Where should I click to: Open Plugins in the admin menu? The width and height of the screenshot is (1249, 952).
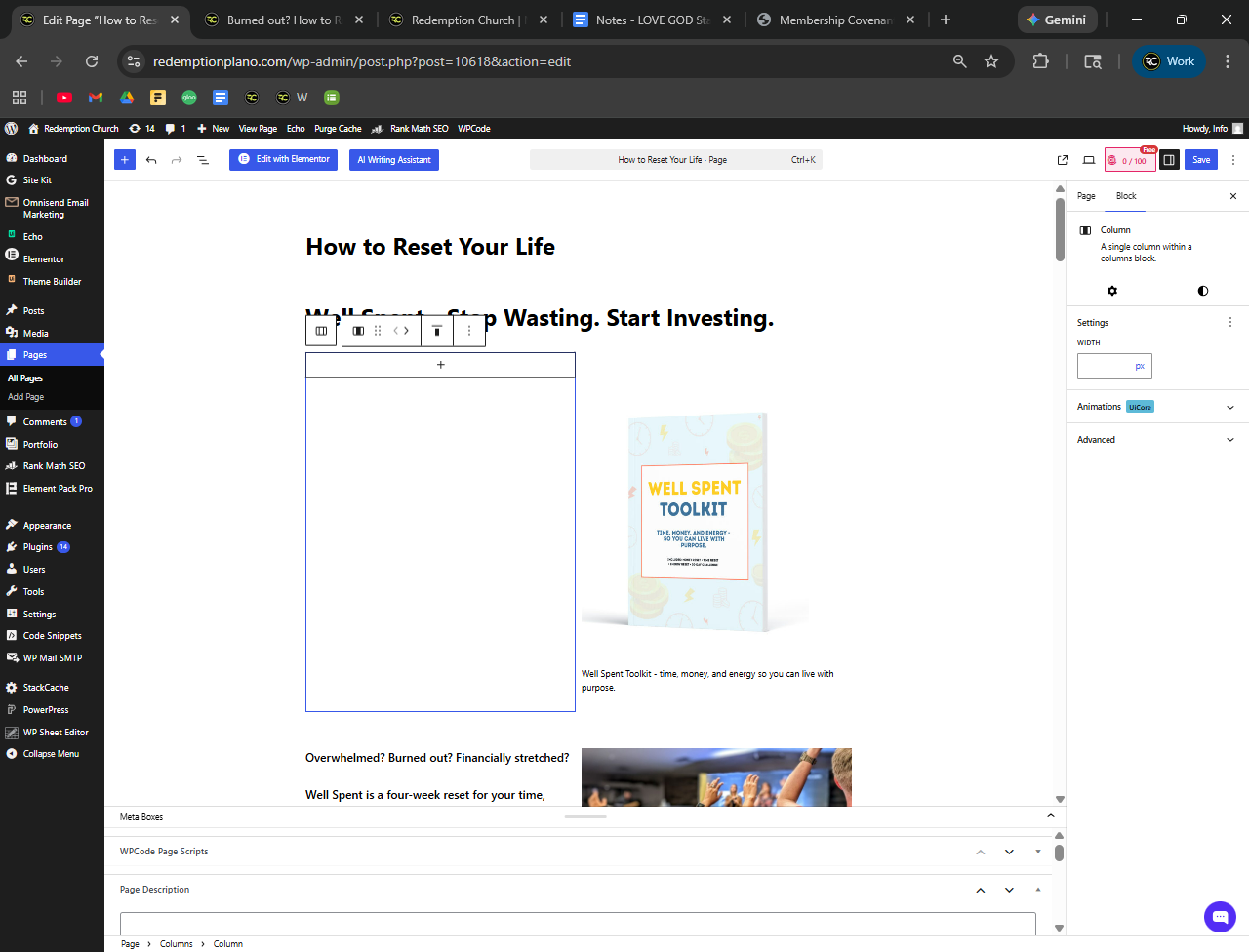tap(38, 547)
